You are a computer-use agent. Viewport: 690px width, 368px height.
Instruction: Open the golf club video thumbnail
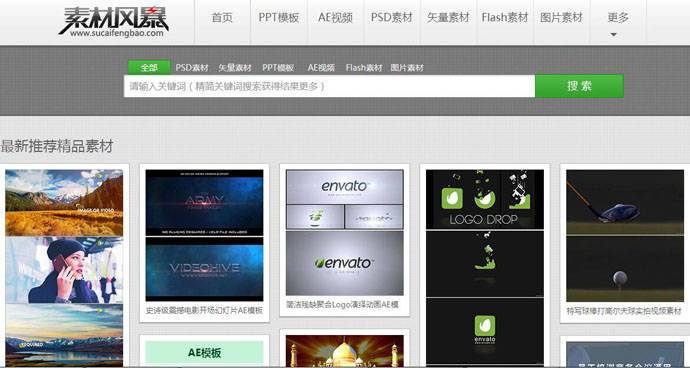[x=625, y=236]
